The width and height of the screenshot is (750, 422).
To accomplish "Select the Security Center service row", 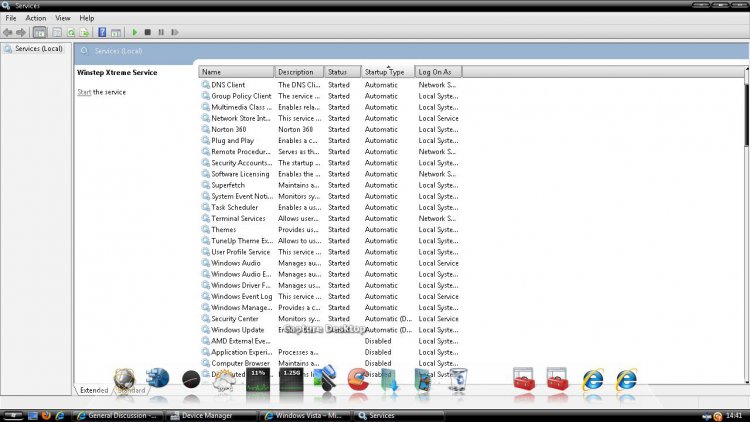I will 330,318.
